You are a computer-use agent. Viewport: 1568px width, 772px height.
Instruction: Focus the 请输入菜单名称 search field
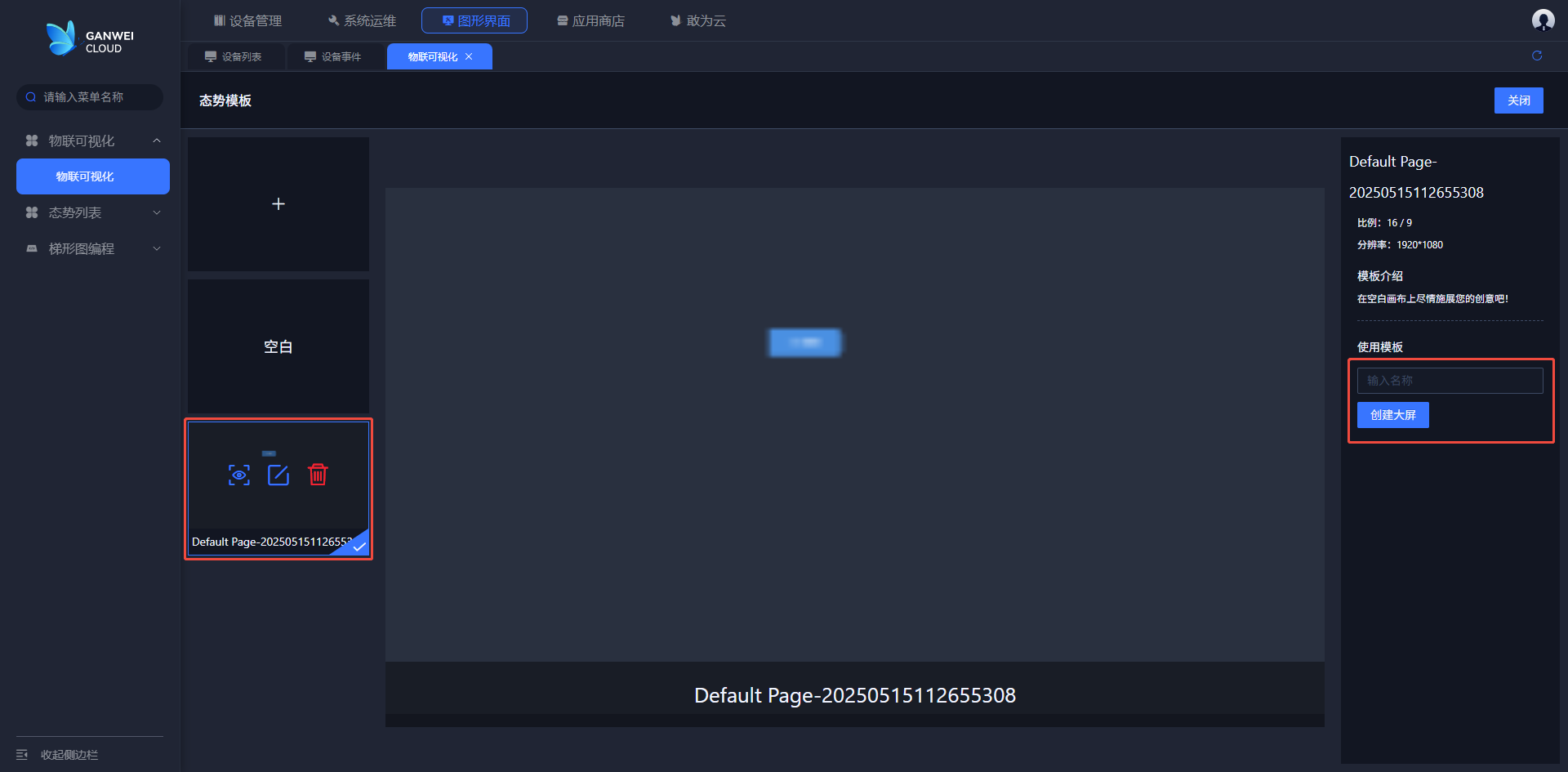(90, 97)
